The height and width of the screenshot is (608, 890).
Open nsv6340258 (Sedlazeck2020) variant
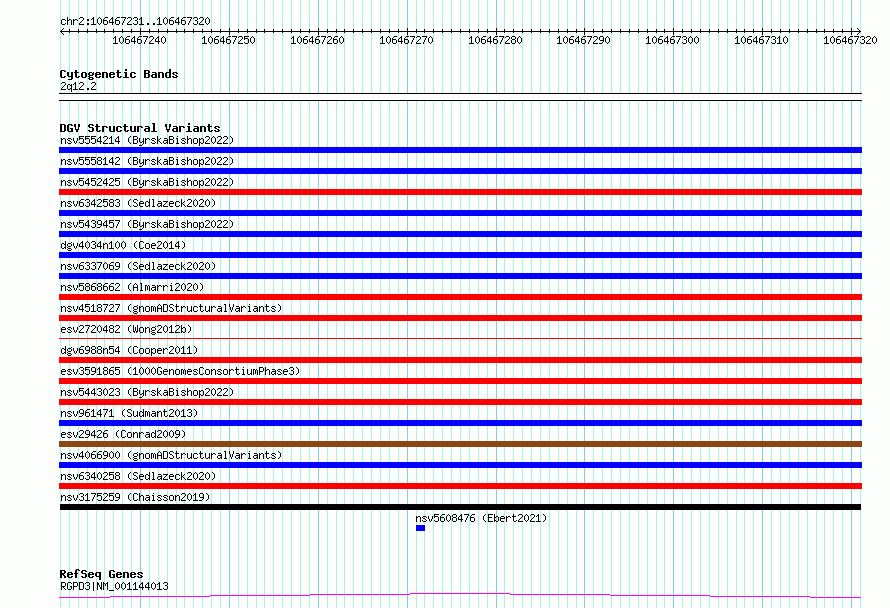[x=138, y=476]
